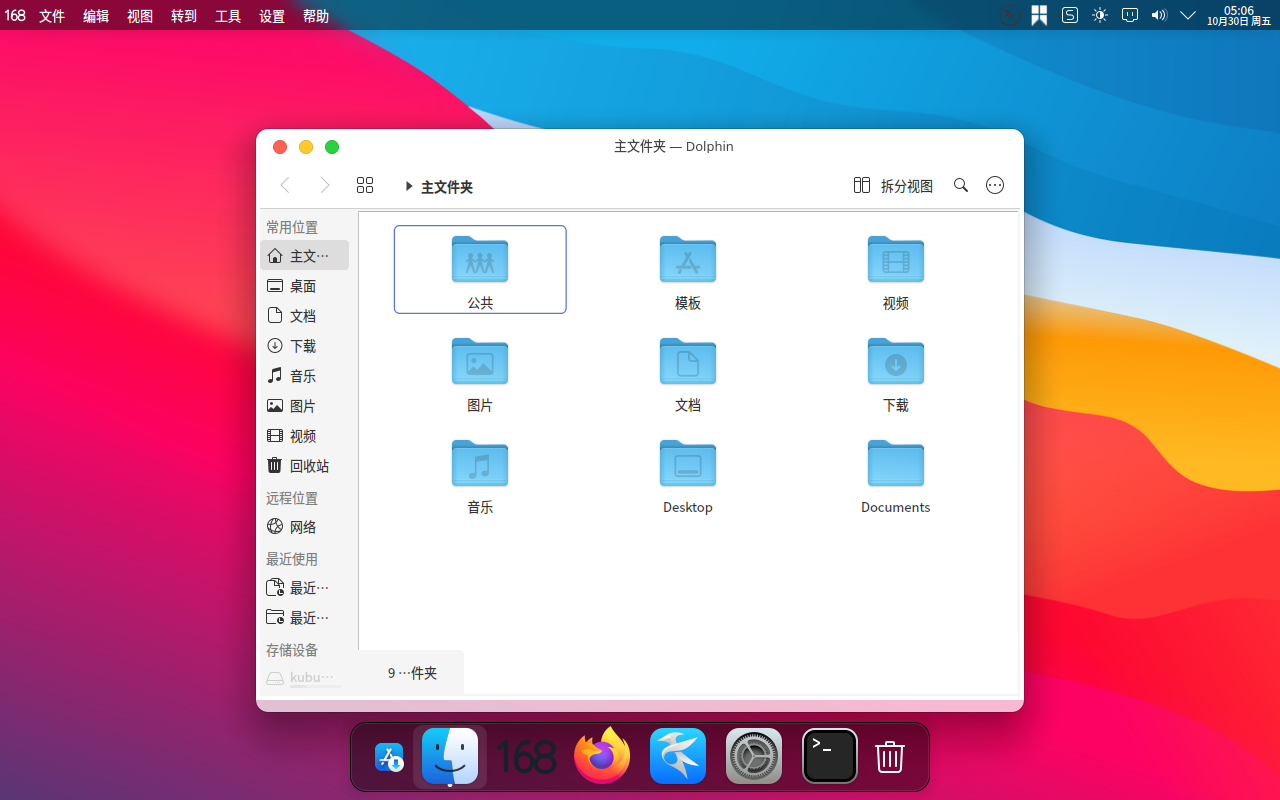The height and width of the screenshot is (800, 1280).
Task: Click the 主文件夹 breadcrumb label
Action: pyautogui.click(x=447, y=187)
